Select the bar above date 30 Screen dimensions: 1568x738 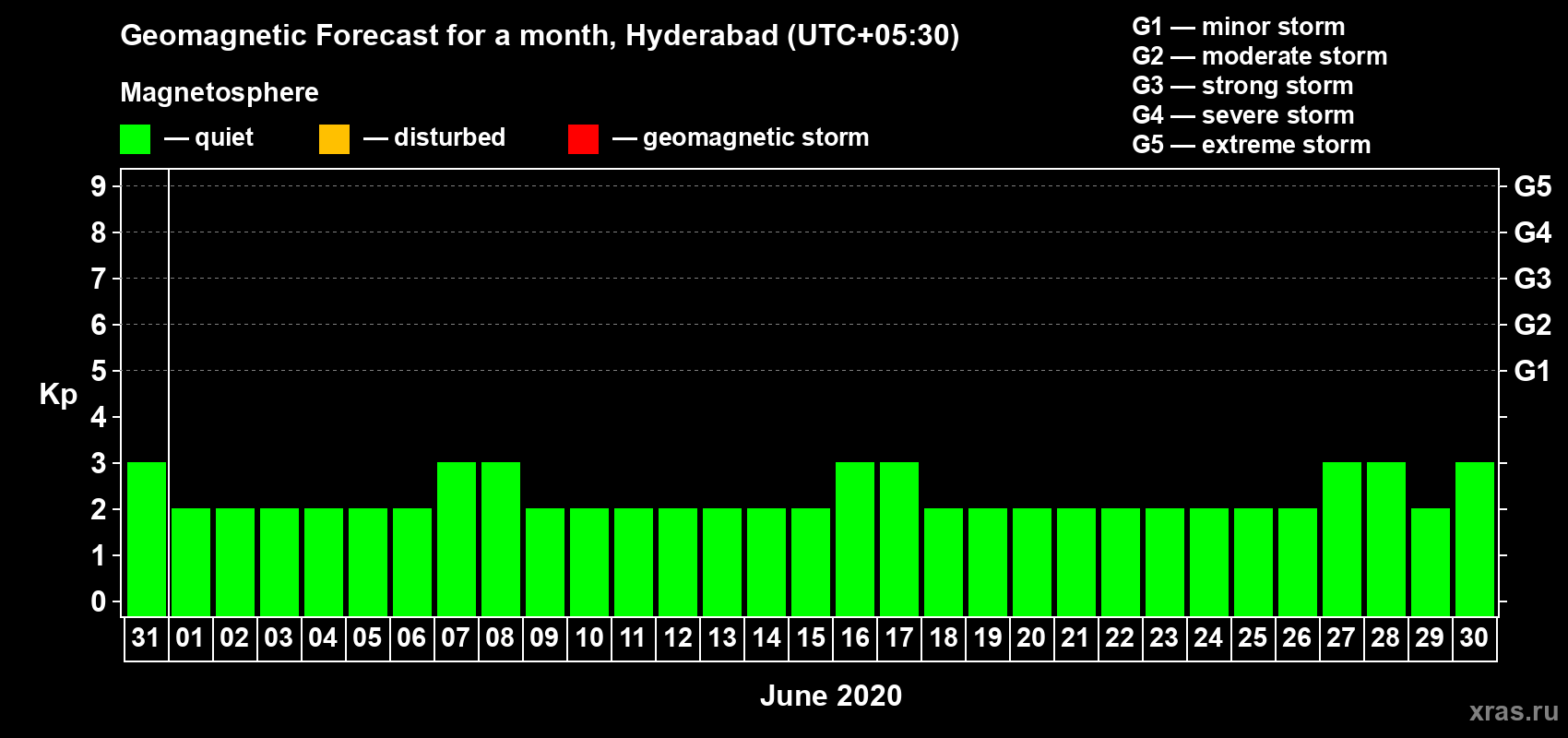[1475, 539]
